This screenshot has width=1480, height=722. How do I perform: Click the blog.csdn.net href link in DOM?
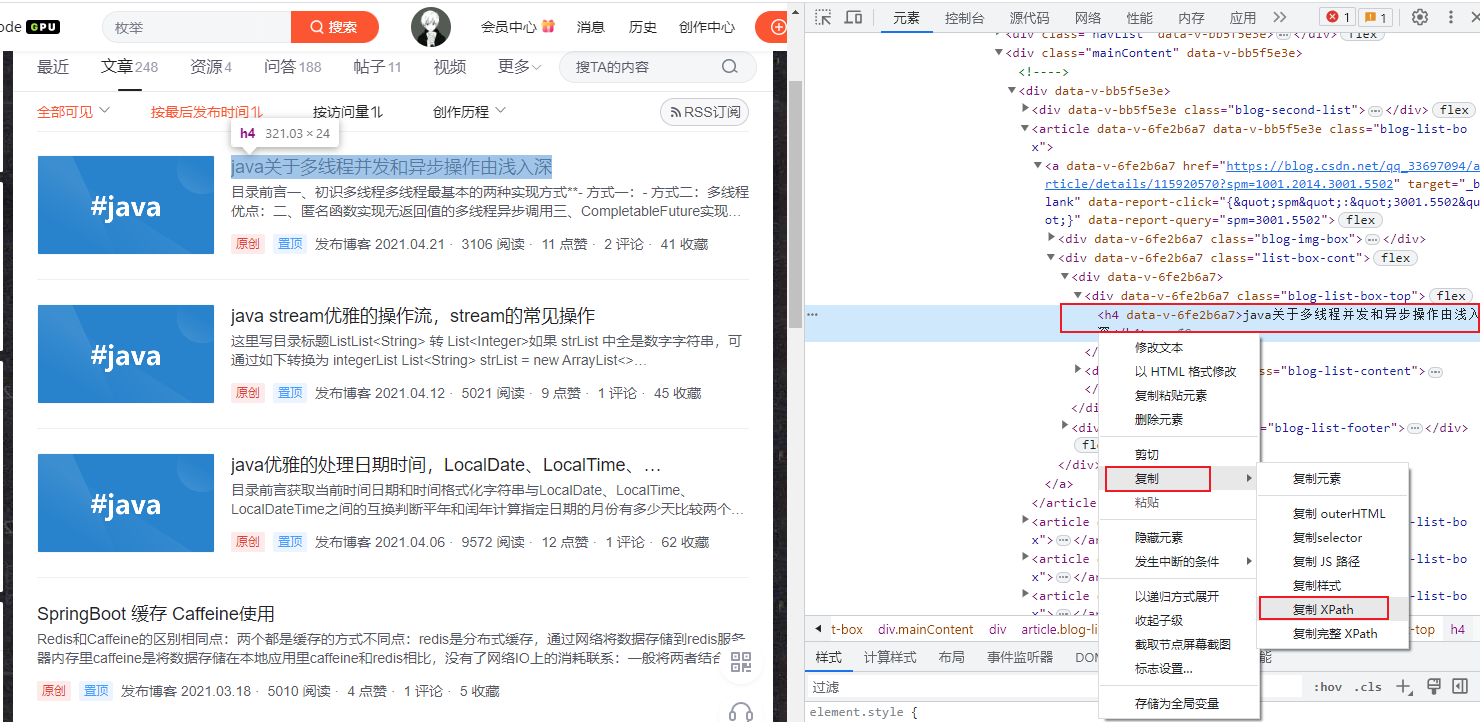[1261, 175]
